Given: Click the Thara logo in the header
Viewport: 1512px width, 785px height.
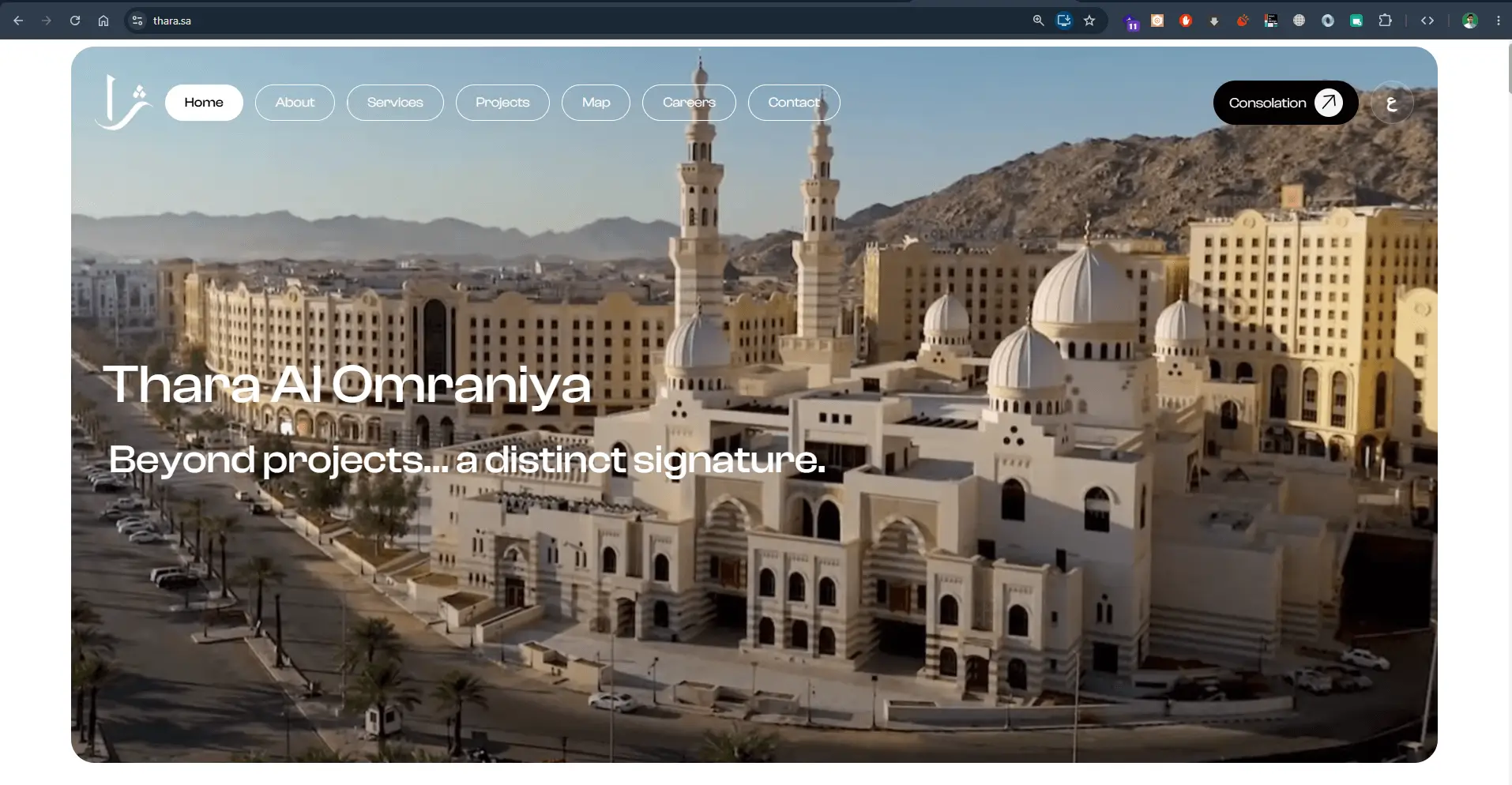Looking at the screenshot, I should tap(122, 102).
